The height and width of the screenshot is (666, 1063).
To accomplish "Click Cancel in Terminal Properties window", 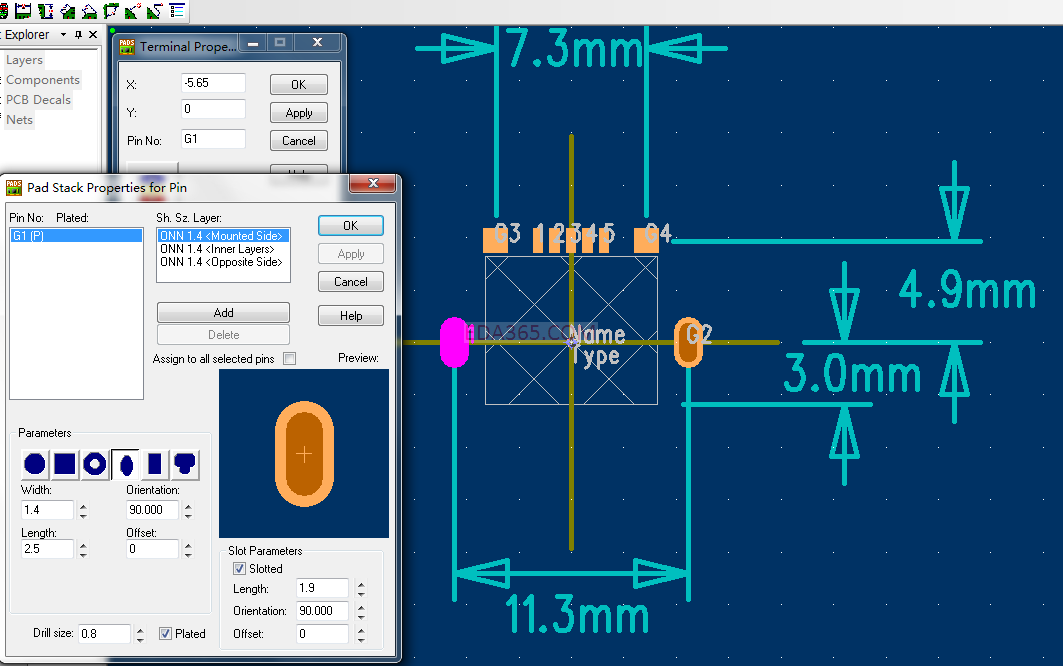I will pyautogui.click(x=298, y=140).
